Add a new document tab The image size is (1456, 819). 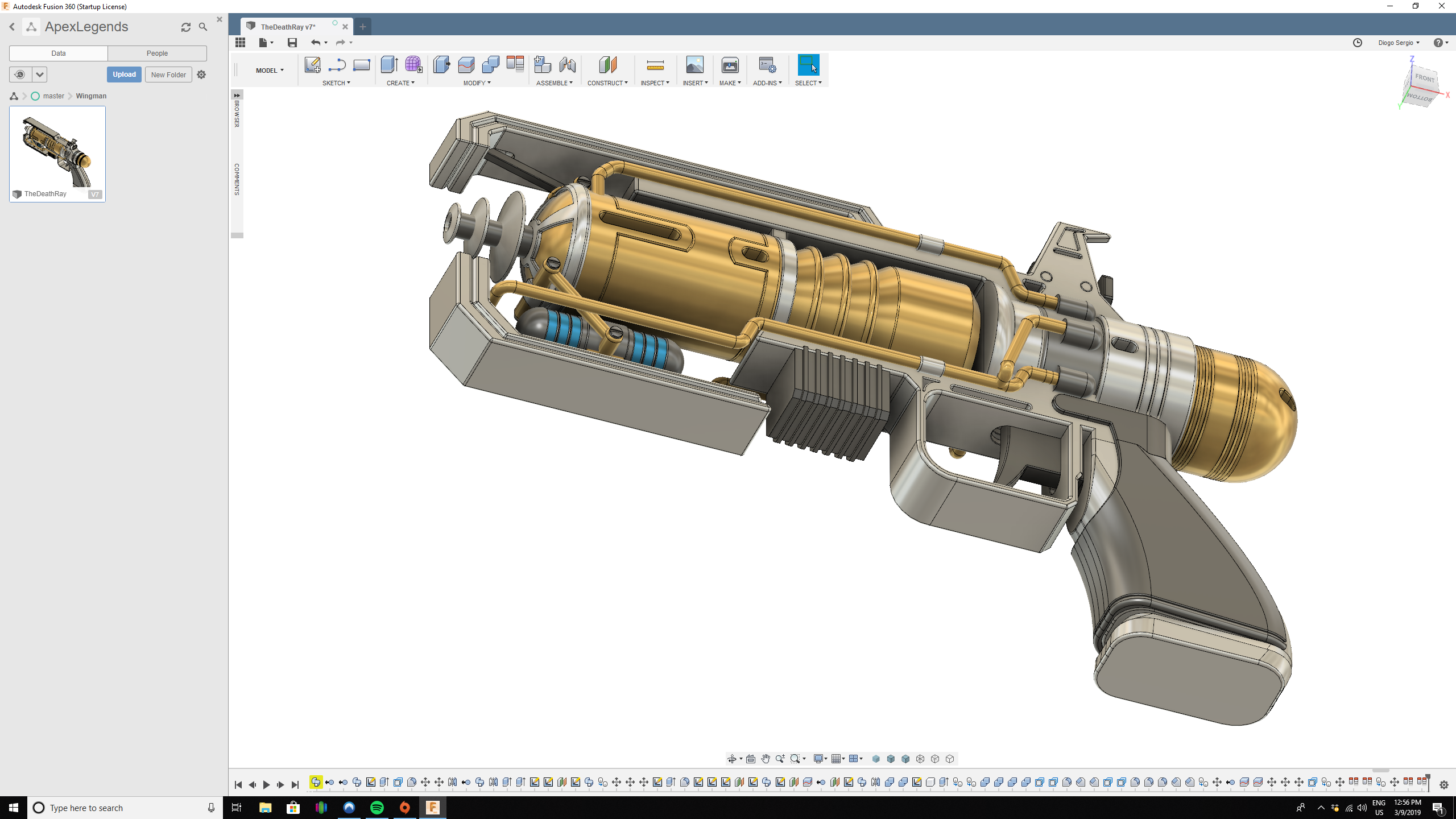point(362,27)
